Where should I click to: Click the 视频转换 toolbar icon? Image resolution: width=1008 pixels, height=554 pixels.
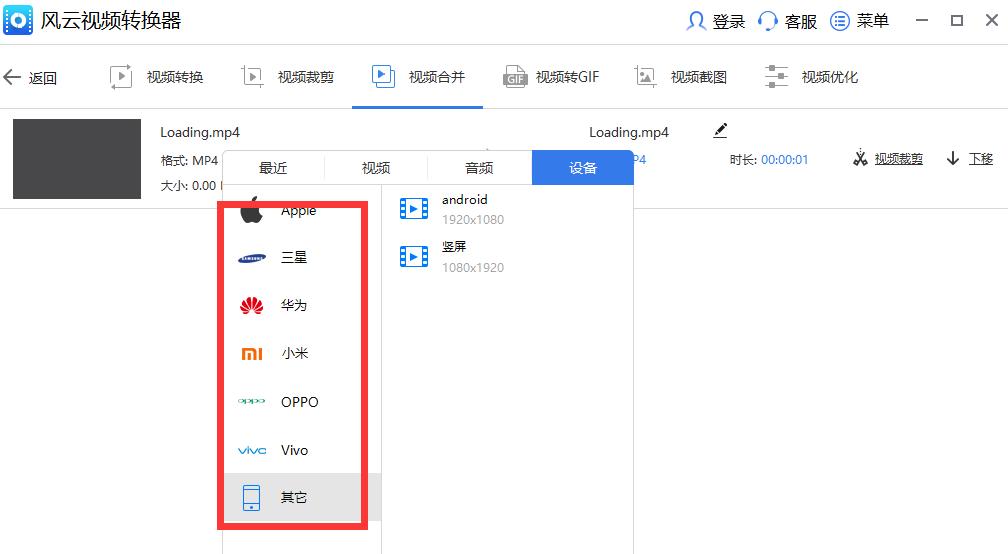point(121,77)
